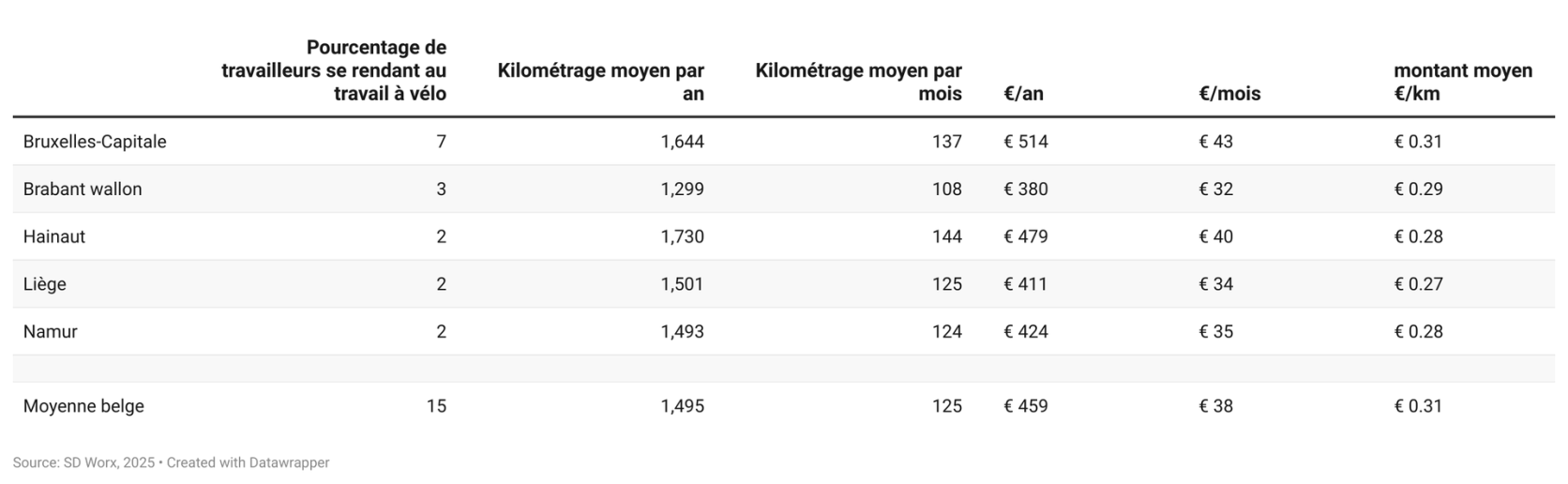
Task: Select the Liège row label
Action: pyautogui.click(x=45, y=284)
